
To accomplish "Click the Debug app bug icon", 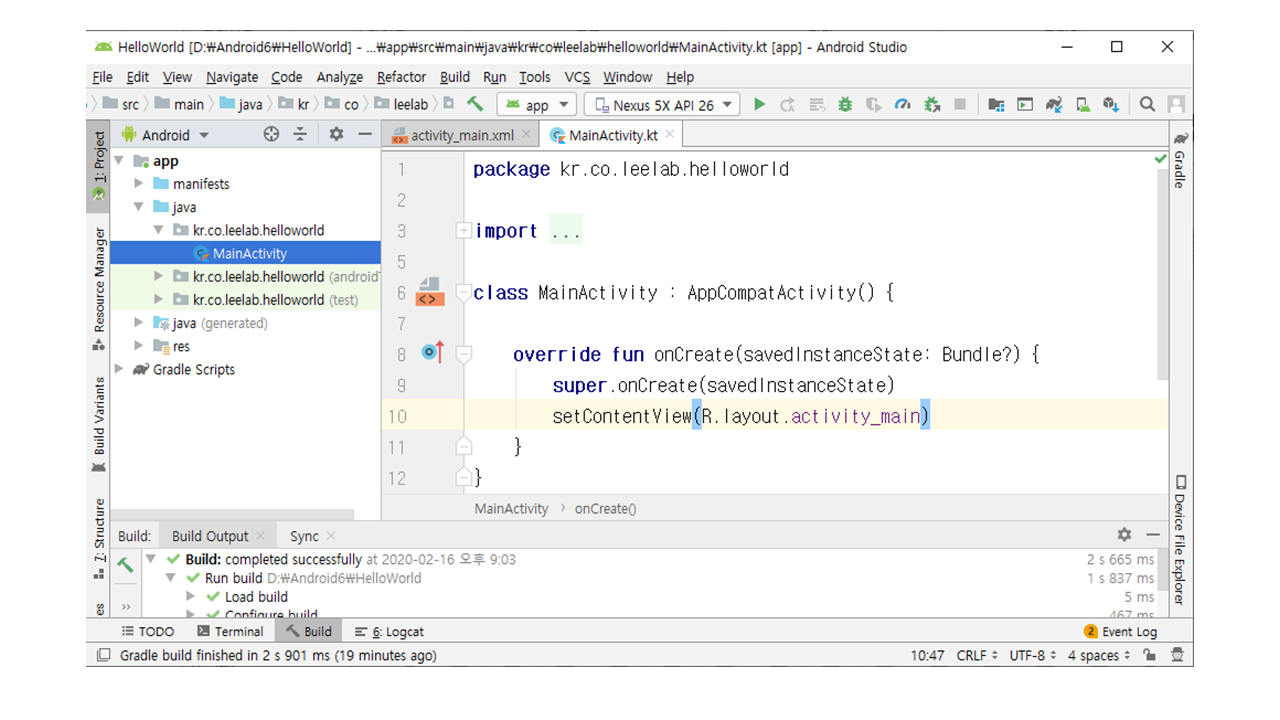I will pos(845,104).
